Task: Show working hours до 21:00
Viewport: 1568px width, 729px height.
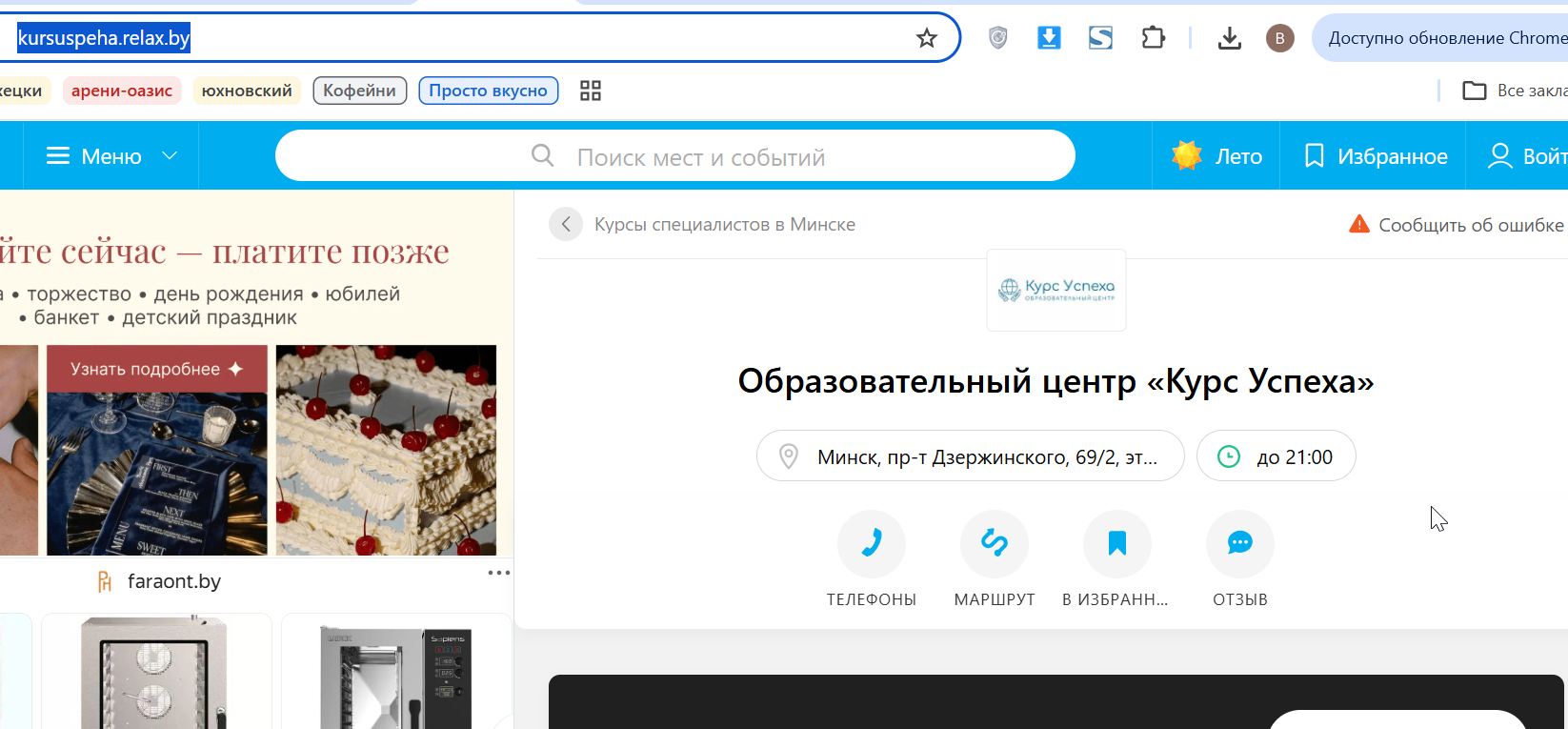Action: 1277,456
